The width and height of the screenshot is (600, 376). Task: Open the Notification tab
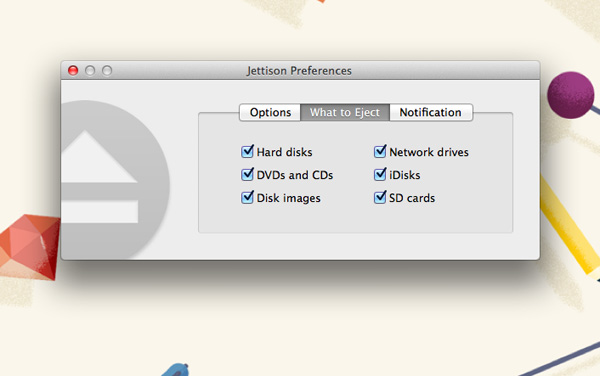tap(430, 112)
